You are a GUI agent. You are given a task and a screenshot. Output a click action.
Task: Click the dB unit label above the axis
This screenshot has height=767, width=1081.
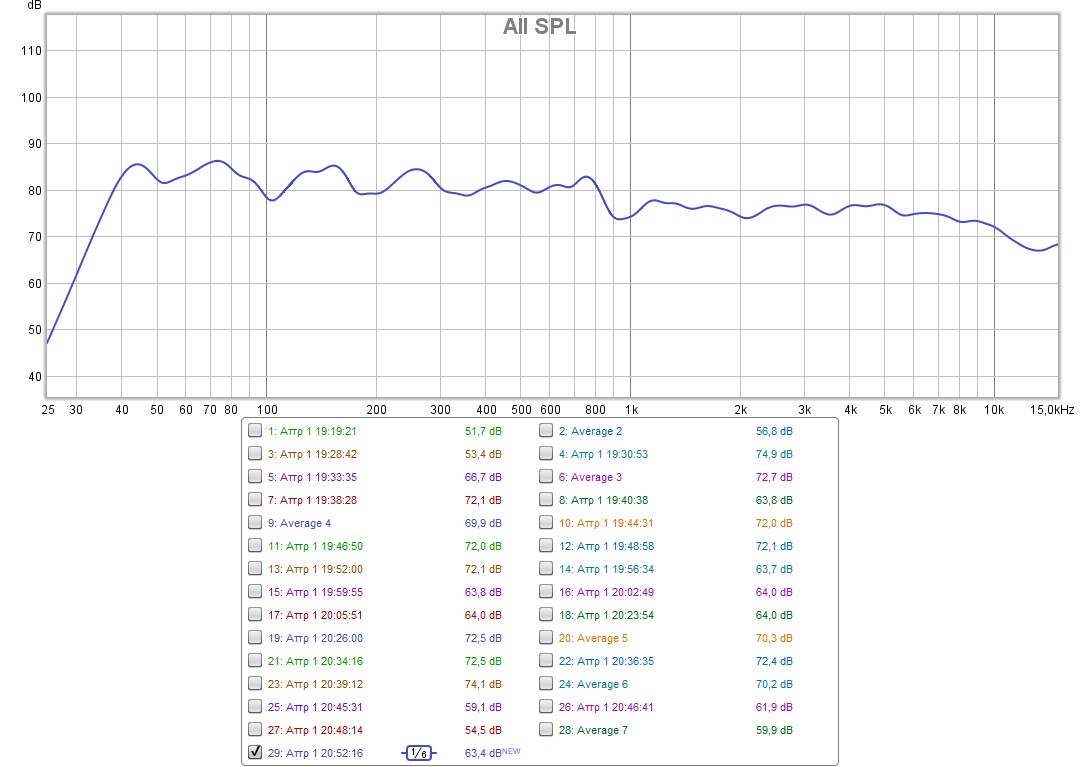tap(35, 6)
